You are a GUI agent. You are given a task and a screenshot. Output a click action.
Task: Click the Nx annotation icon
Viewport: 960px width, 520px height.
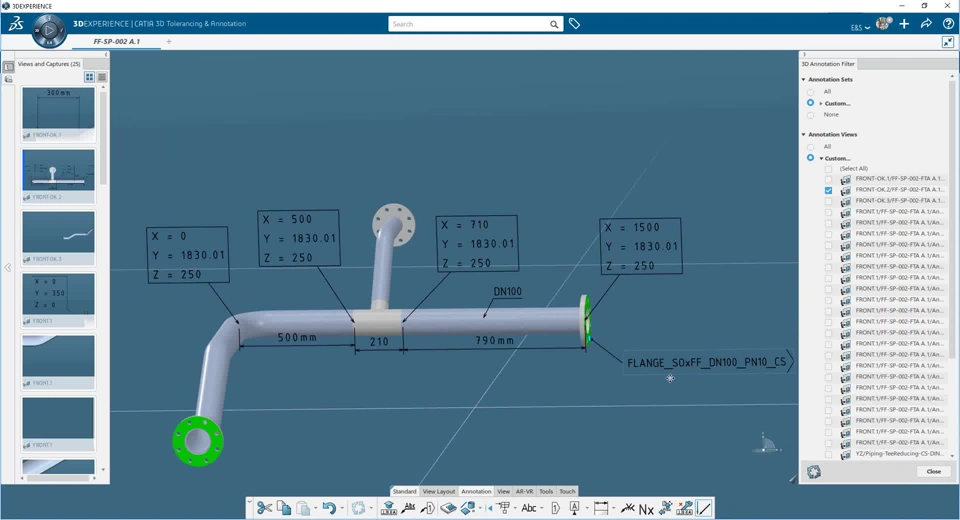[x=646, y=509]
